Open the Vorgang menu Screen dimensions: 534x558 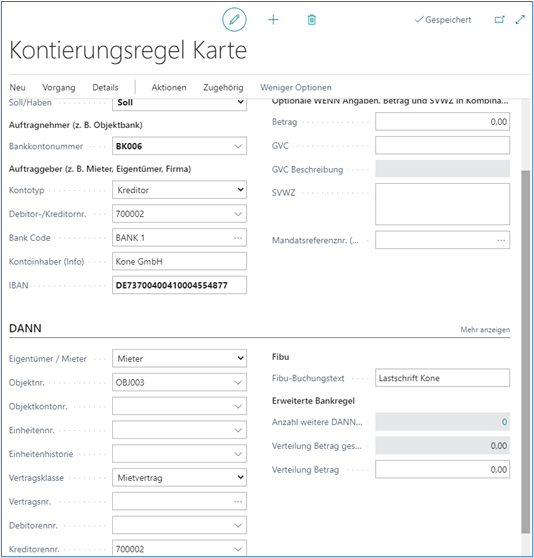click(x=59, y=88)
